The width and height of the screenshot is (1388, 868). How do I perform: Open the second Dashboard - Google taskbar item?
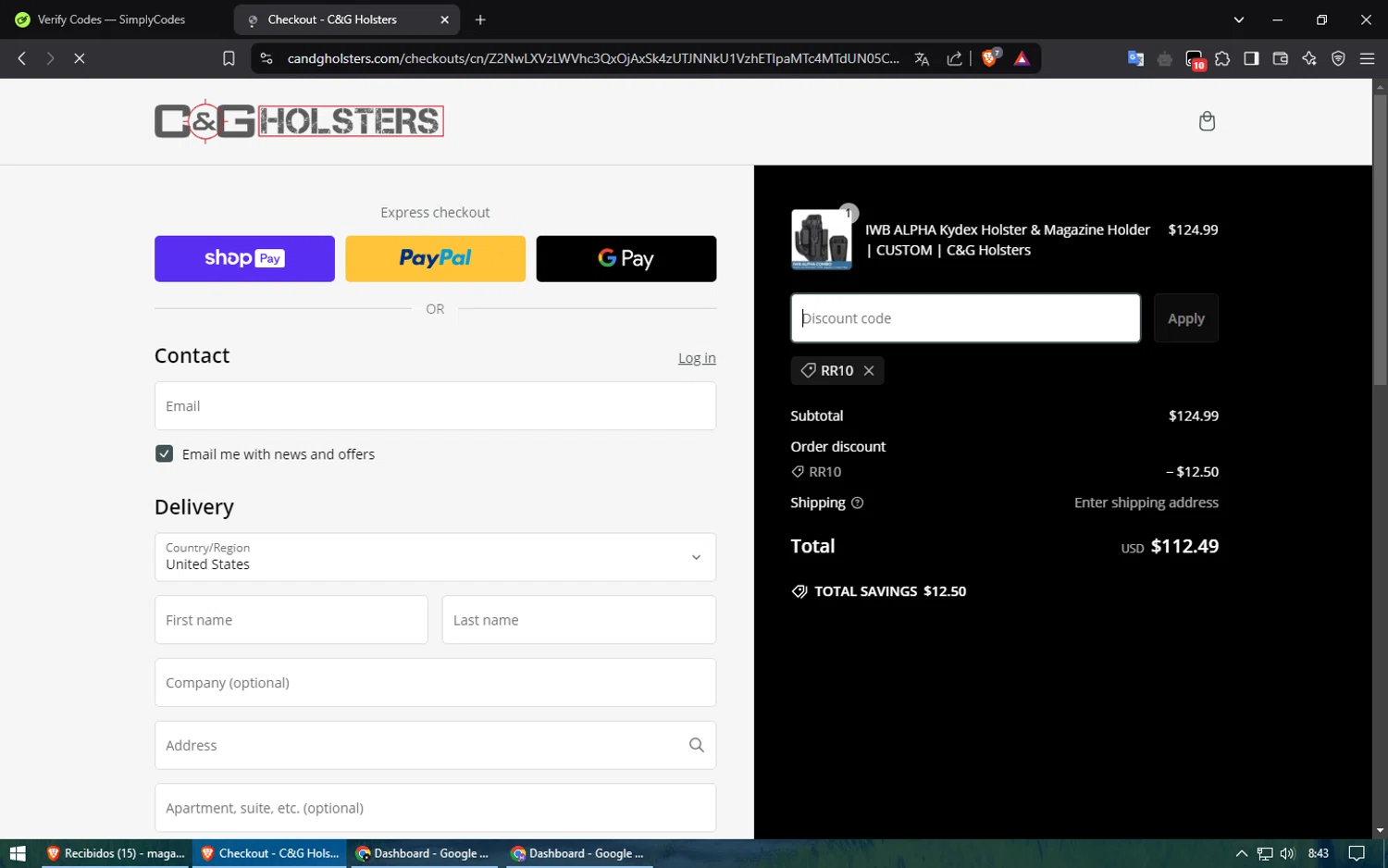pyautogui.click(x=578, y=853)
